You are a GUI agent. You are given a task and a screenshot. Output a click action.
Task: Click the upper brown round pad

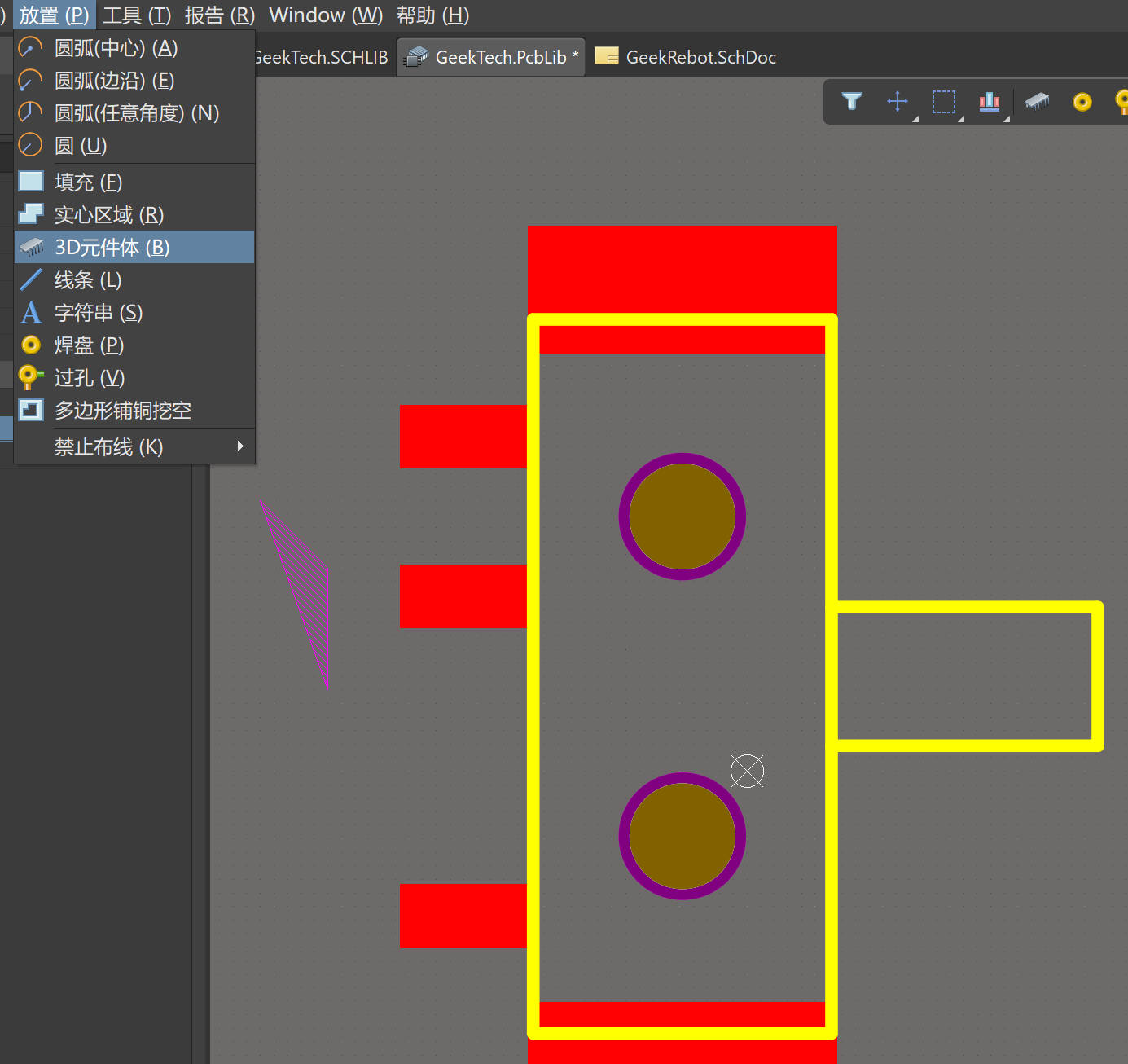(682, 517)
